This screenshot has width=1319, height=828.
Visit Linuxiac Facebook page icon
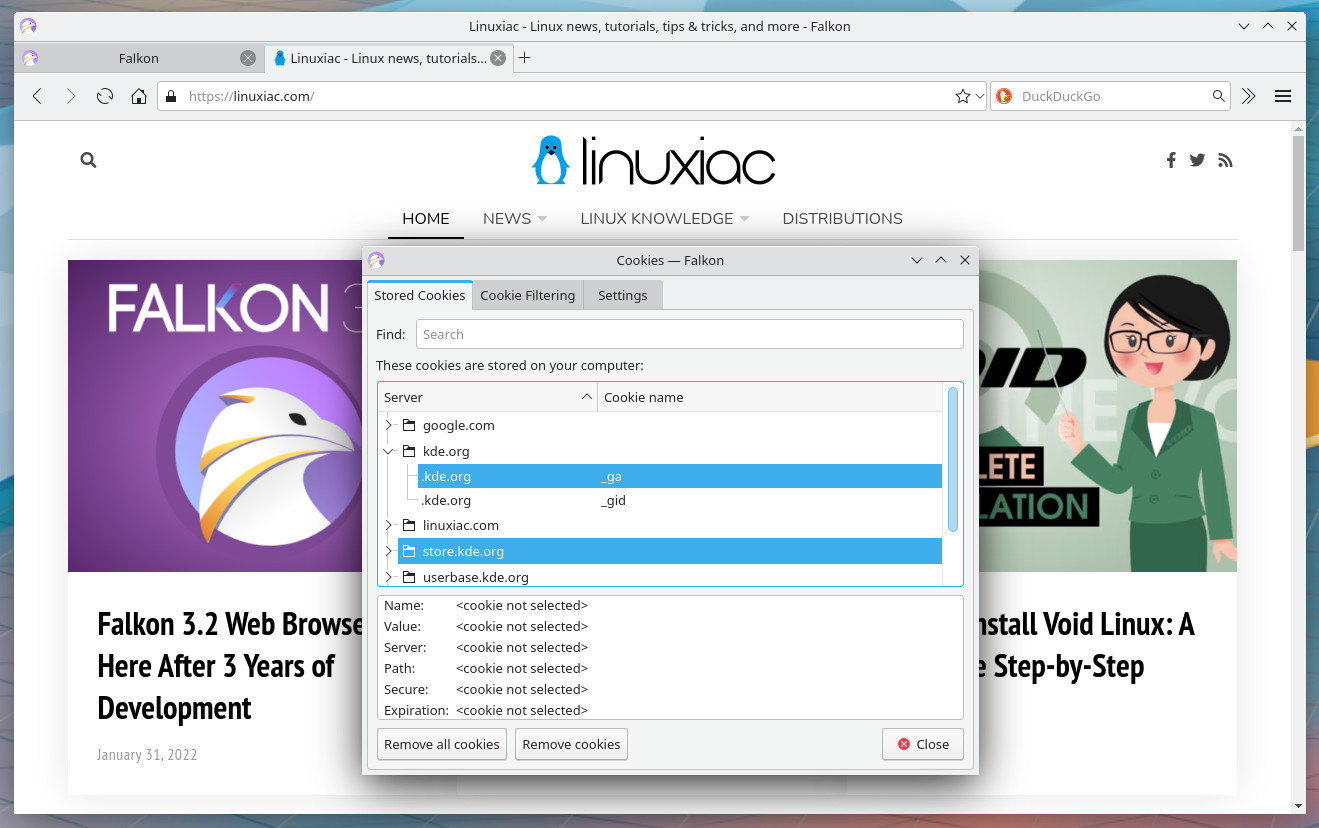pyautogui.click(x=1171, y=160)
